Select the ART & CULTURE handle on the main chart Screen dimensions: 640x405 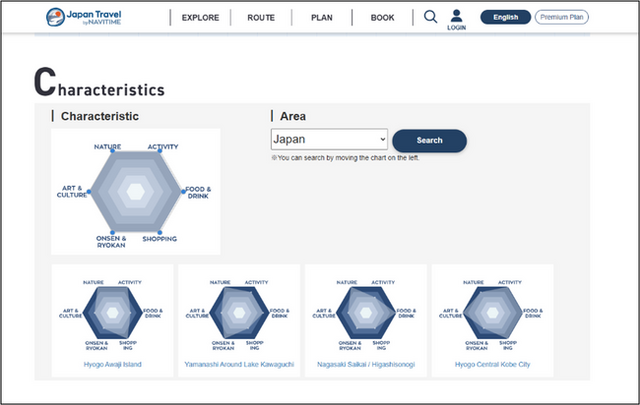(x=89, y=191)
